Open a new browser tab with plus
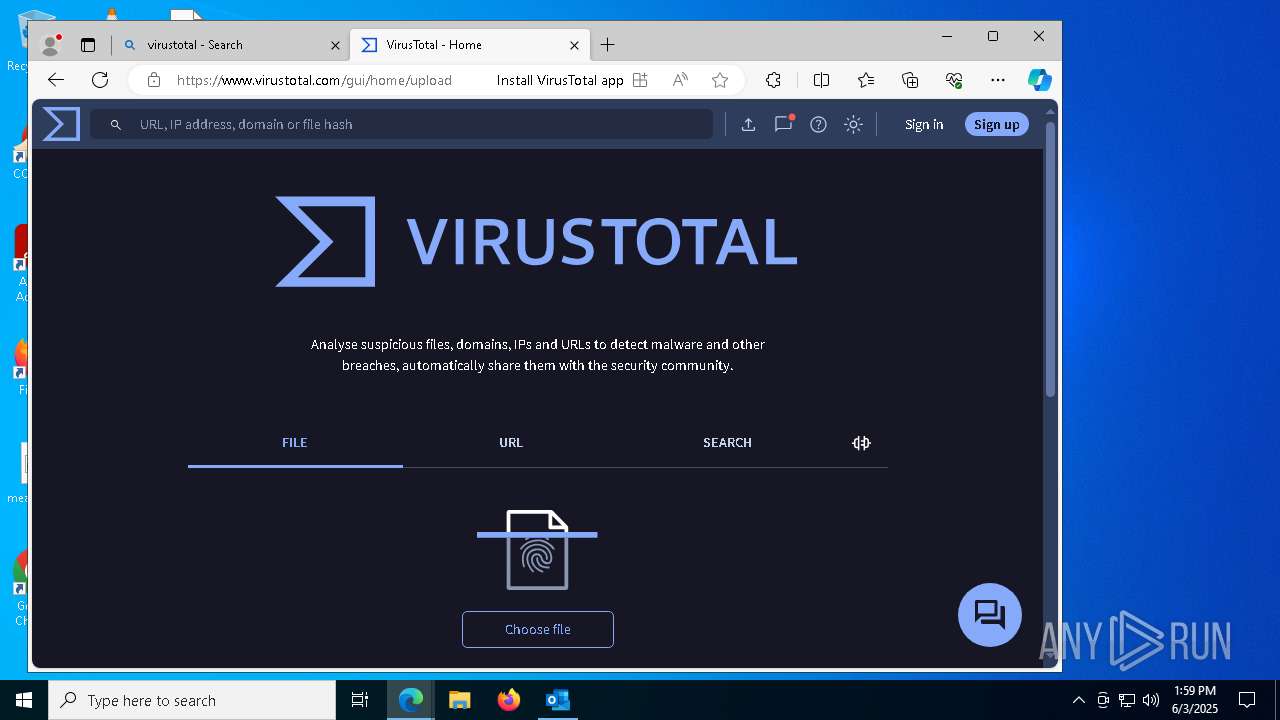The image size is (1280, 720). (x=607, y=44)
